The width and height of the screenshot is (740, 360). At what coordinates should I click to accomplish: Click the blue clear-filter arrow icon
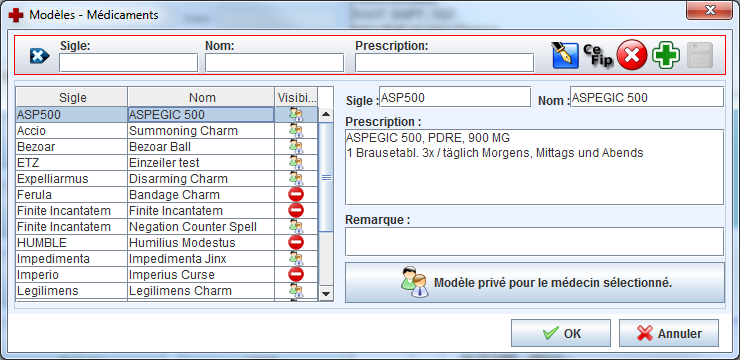[x=39, y=57]
